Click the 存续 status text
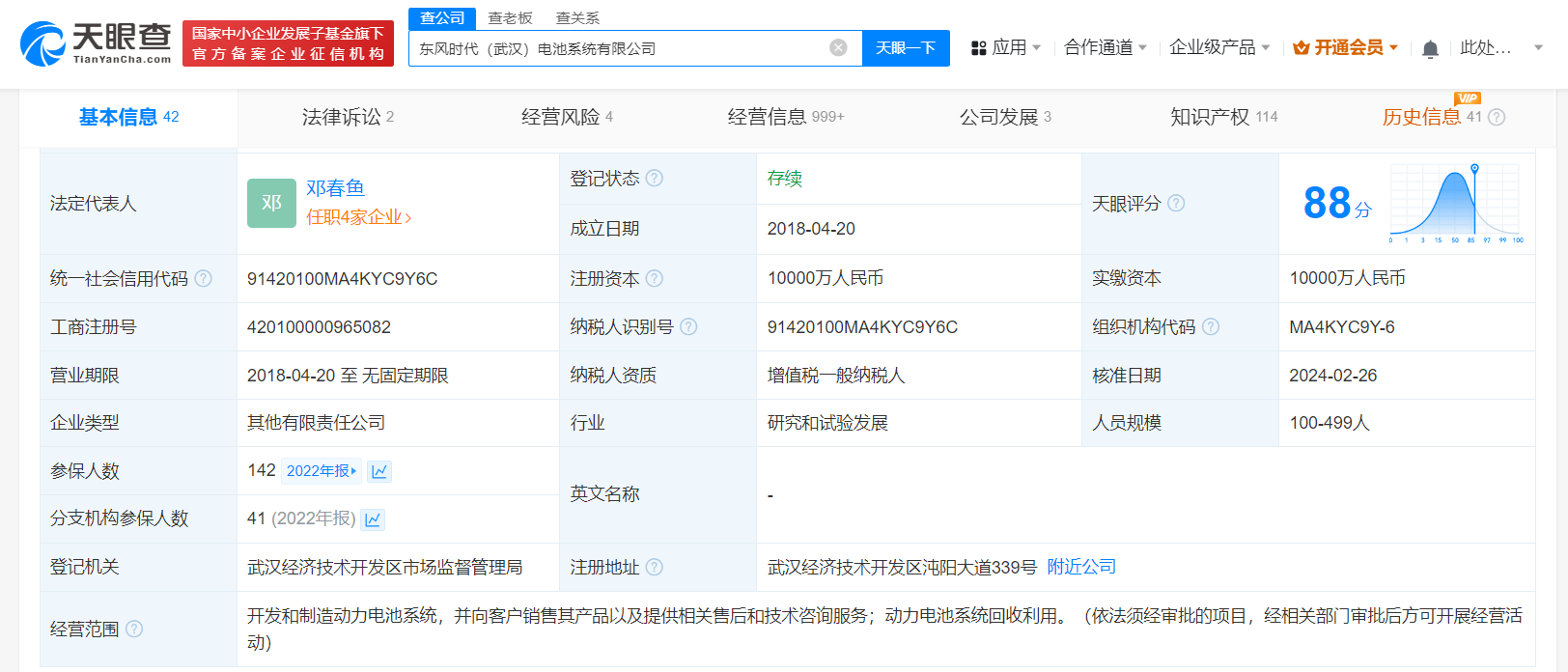This screenshot has height=672, width=1568. (x=785, y=179)
